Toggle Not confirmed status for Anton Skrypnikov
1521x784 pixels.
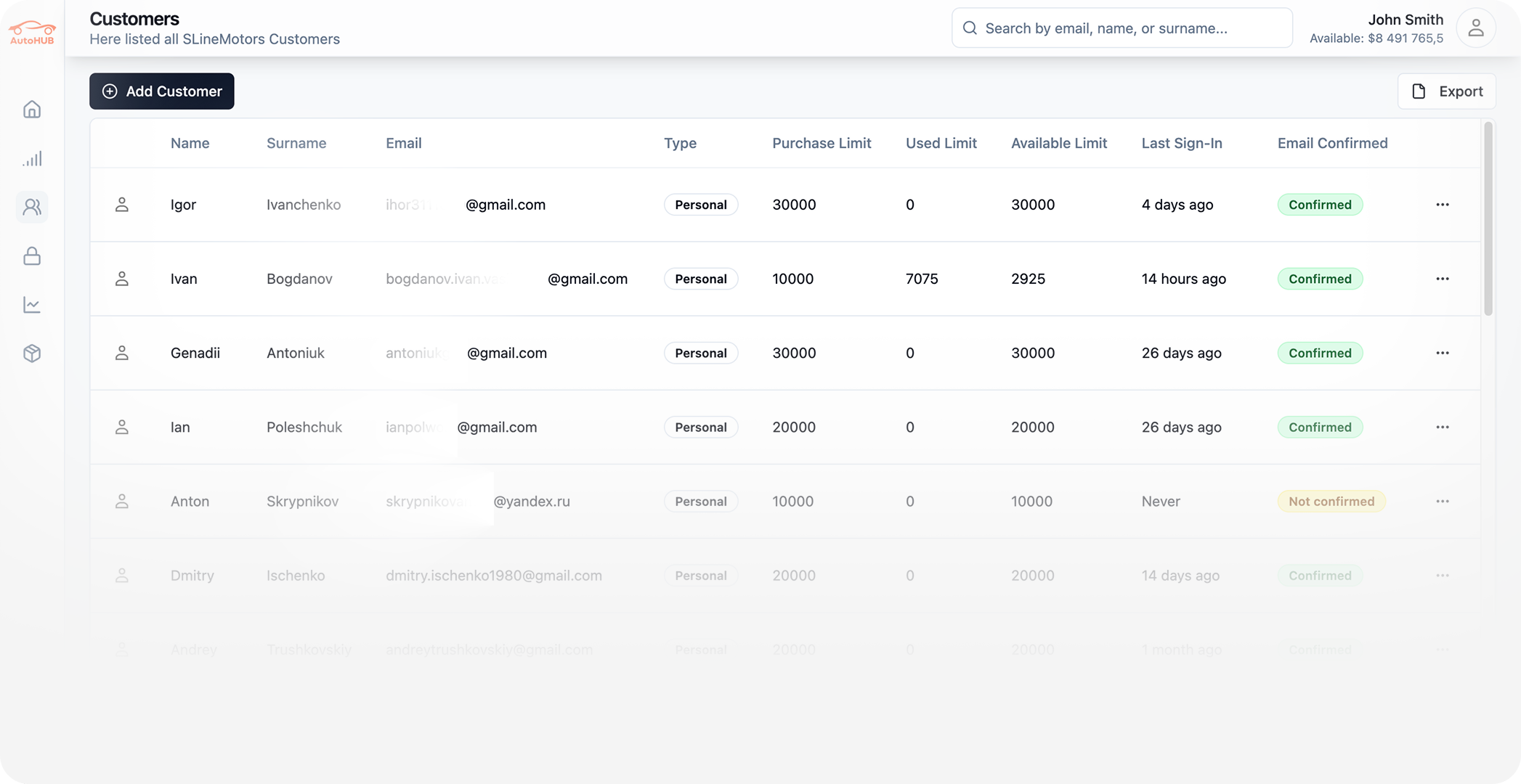point(1331,501)
